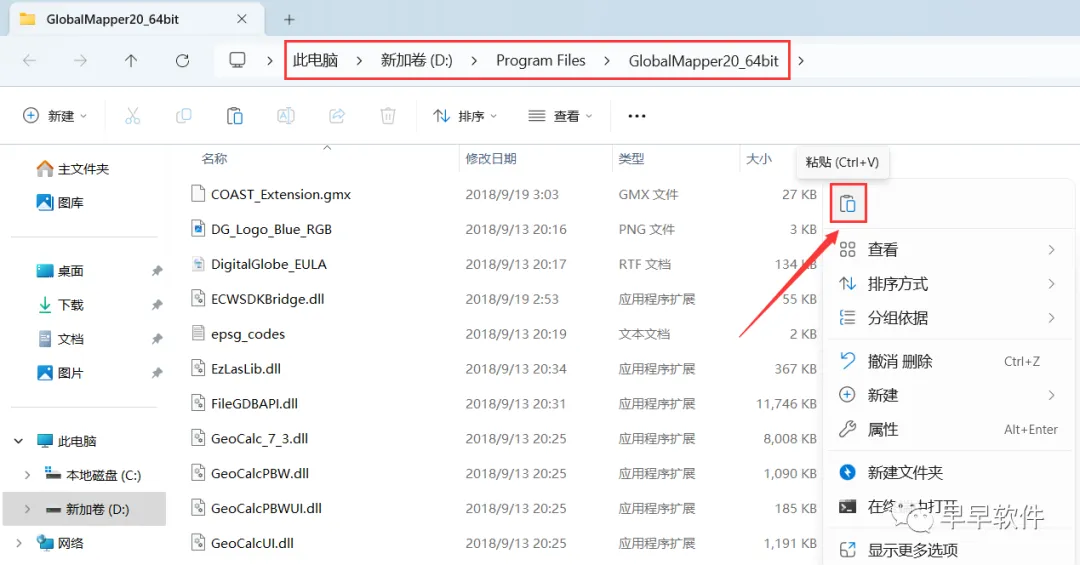The height and width of the screenshot is (565, 1080).
Task: Click chevron after Program Files in address bar
Action: [607, 61]
